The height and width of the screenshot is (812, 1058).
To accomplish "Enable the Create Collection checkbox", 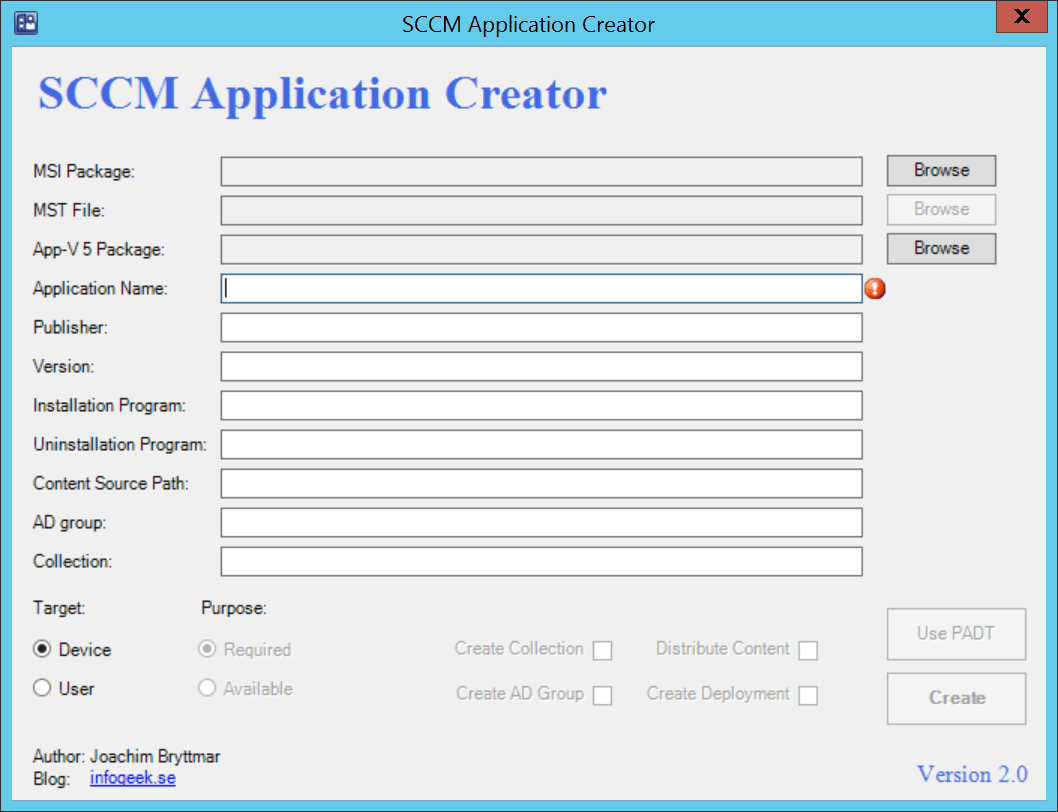I will (x=603, y=650).
